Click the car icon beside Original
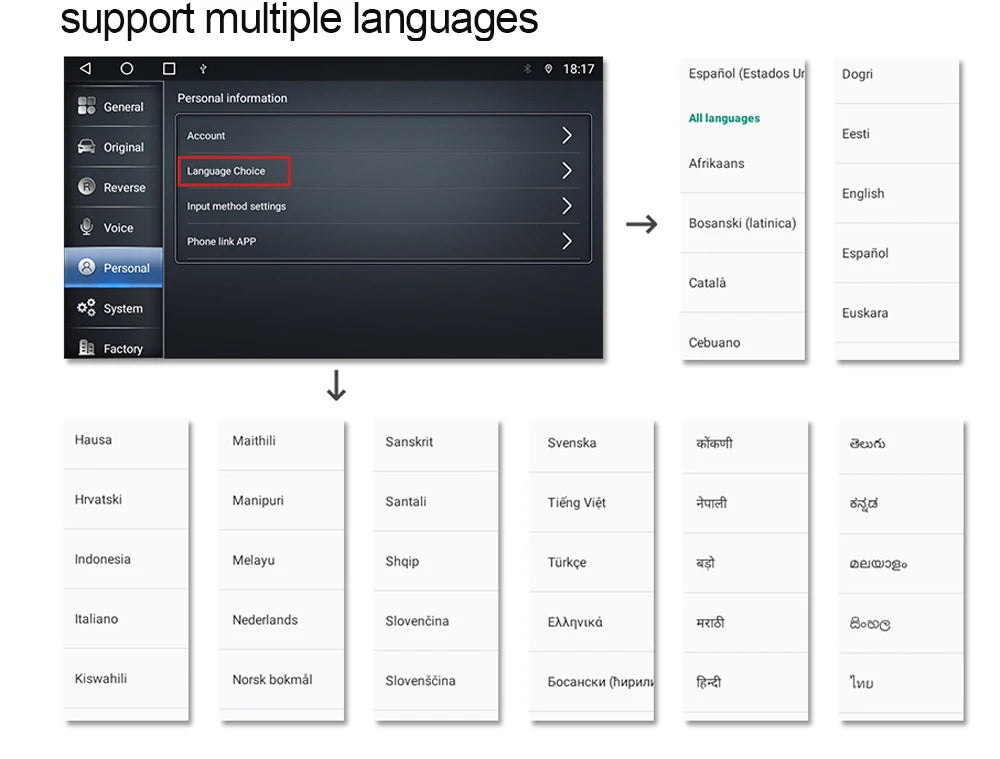Screen dimensions: 1000x759 pos(87,147)
